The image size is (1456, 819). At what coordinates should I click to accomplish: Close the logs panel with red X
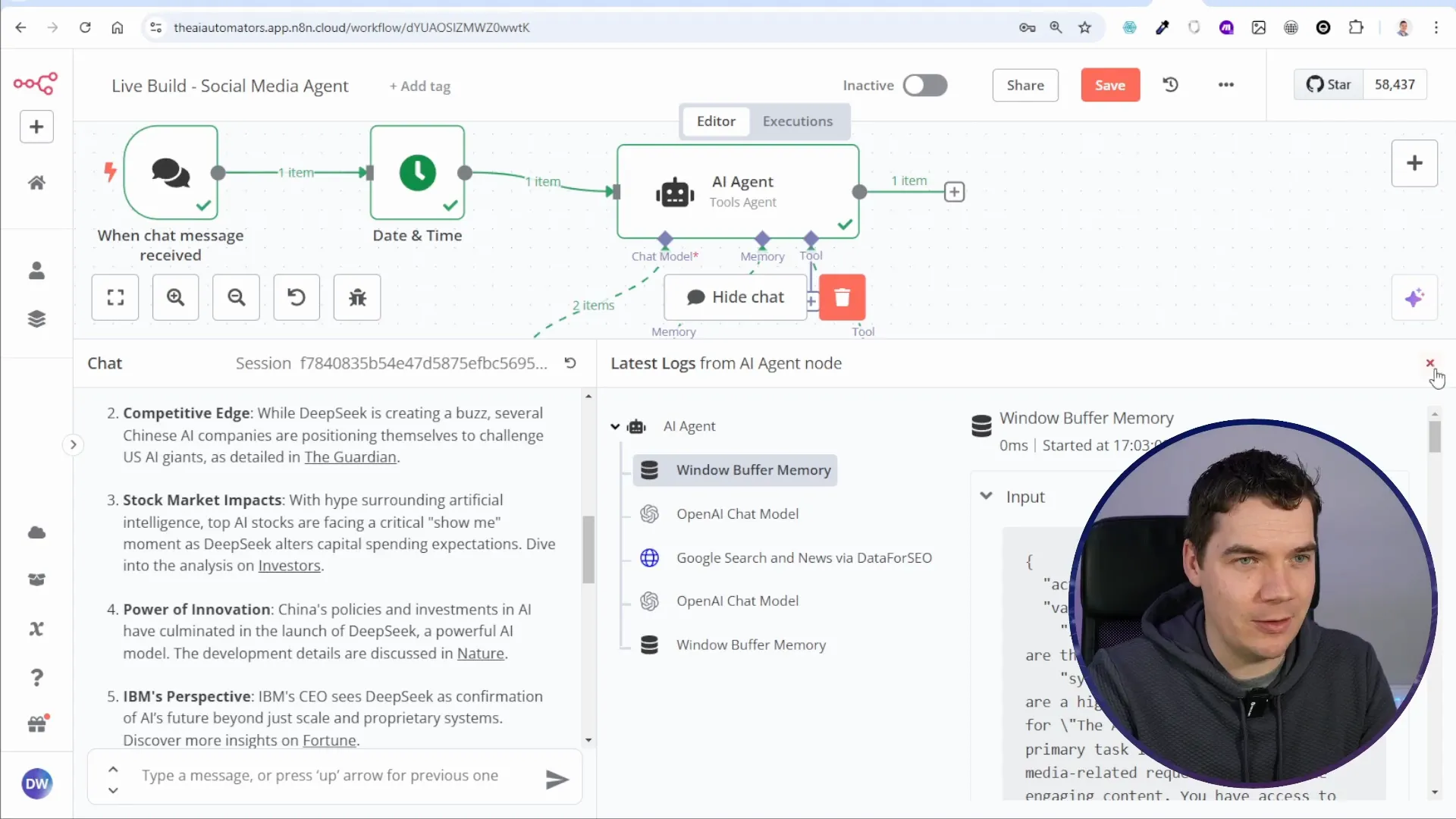click(x=1429, y=363)
